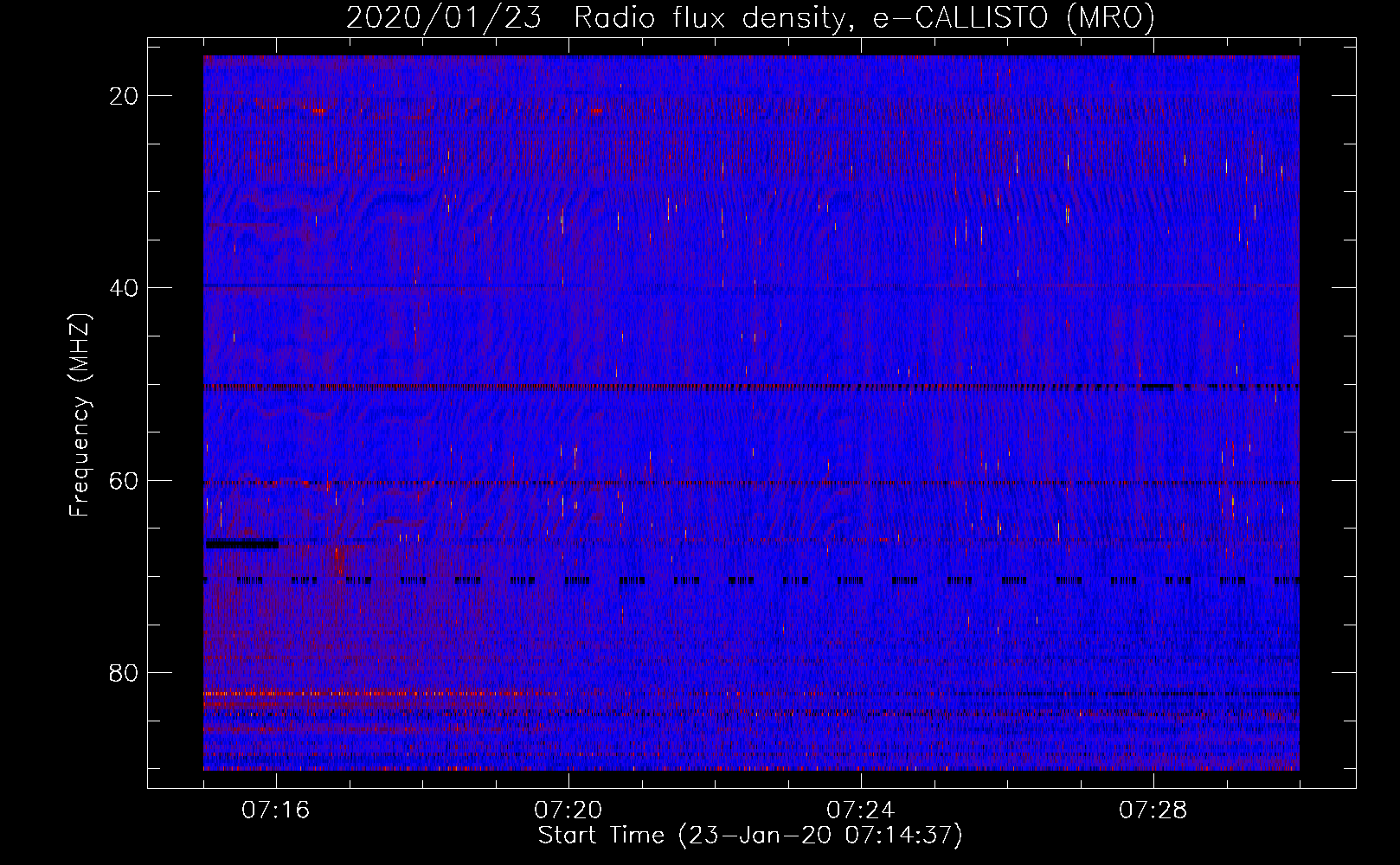1400x865 pixels.
Task: Click the time tick label 07:28
Action: point(1153,811)
